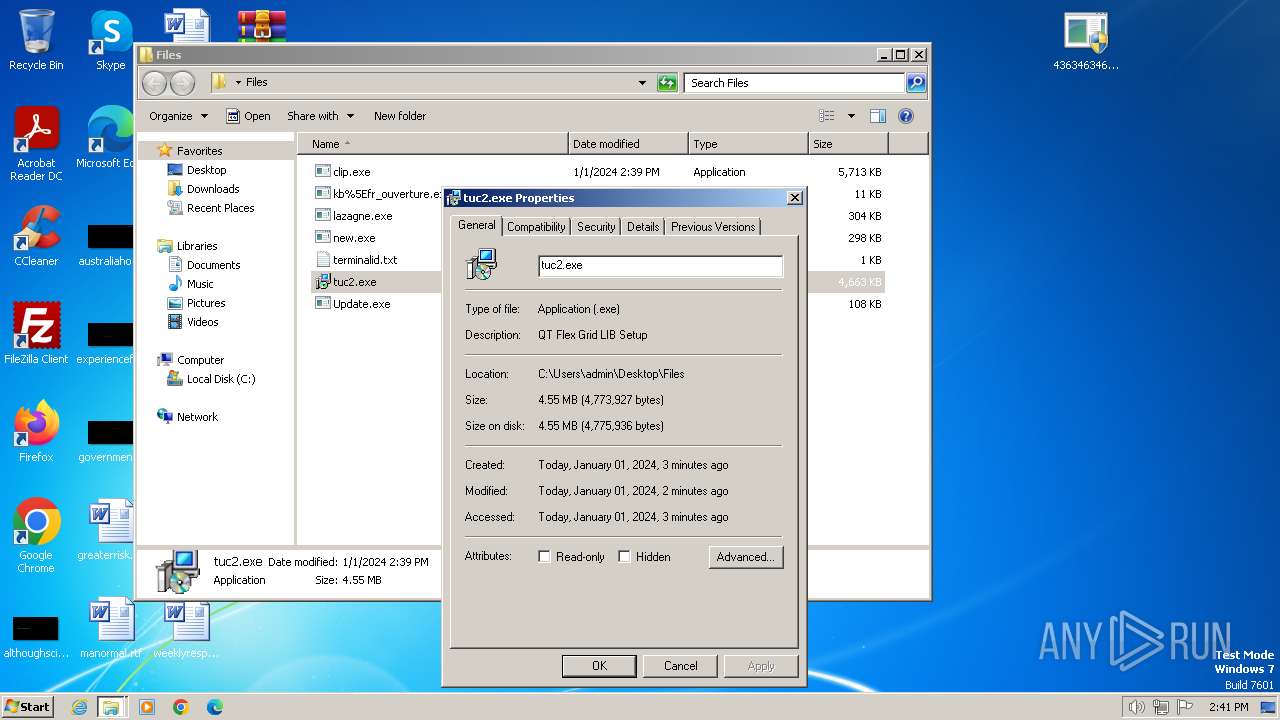Open the manormal.rtf document icon
The width and height of the screenshot is (1280, 720).
pyautogui.click(x=110, y=629)
